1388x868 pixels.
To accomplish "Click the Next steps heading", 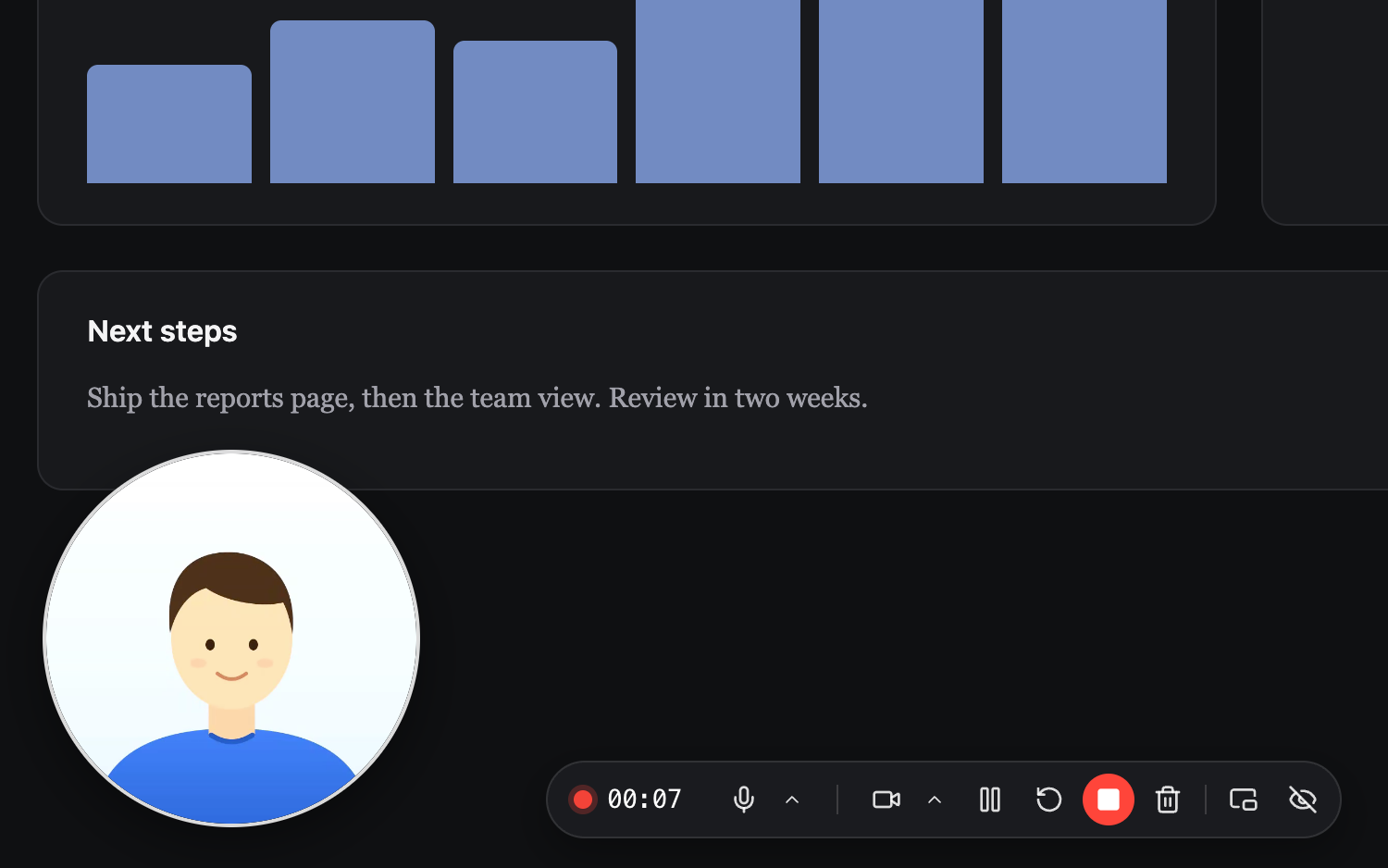I will [x=162, y=331].
